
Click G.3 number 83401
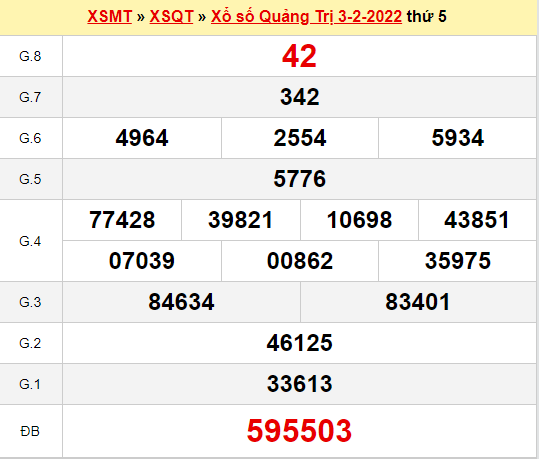[418, 302]
